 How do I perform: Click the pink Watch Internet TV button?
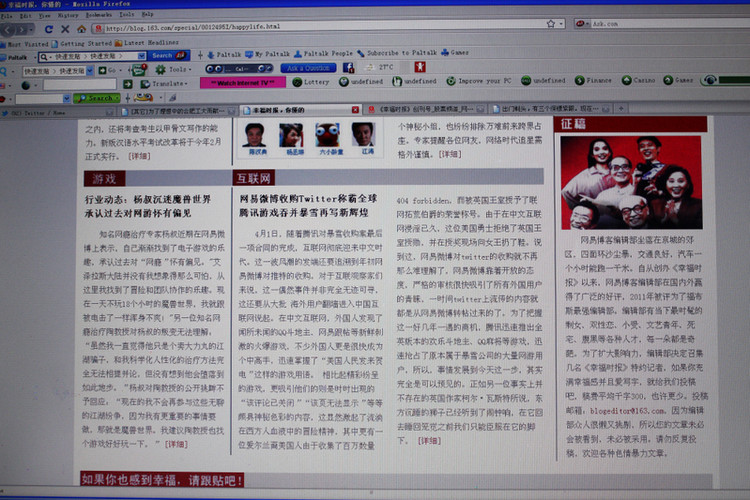(242, 82)
